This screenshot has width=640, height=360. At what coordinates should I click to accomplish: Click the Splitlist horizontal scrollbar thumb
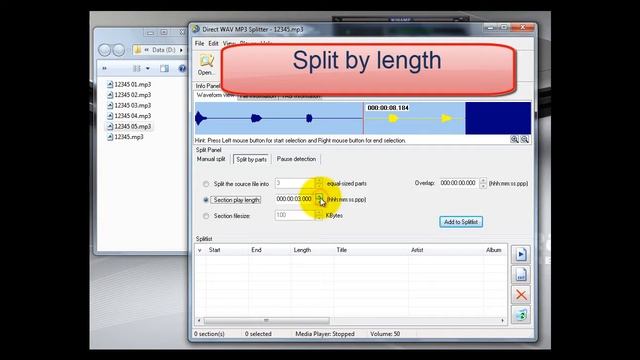[267, 321]
